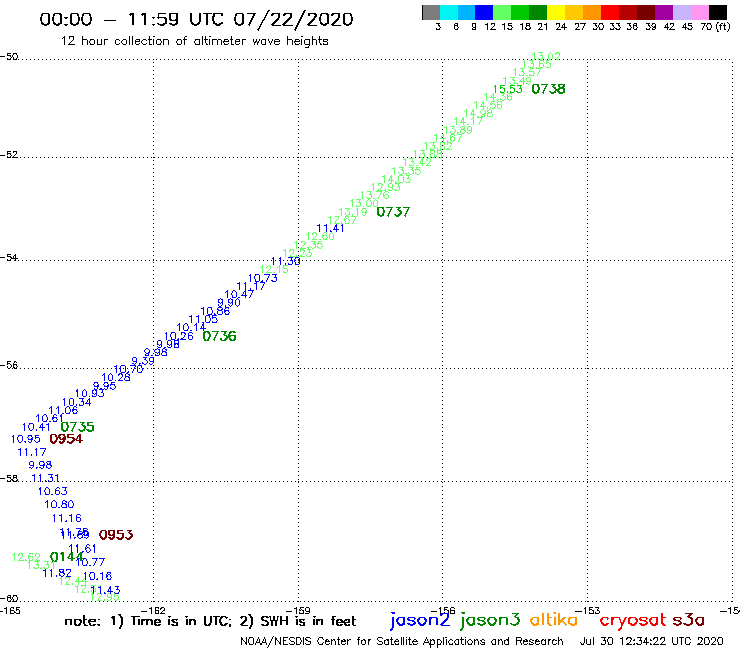Click the NOAA/NESDIS credit line
740x650 pixels.
[x=402, y=642]
